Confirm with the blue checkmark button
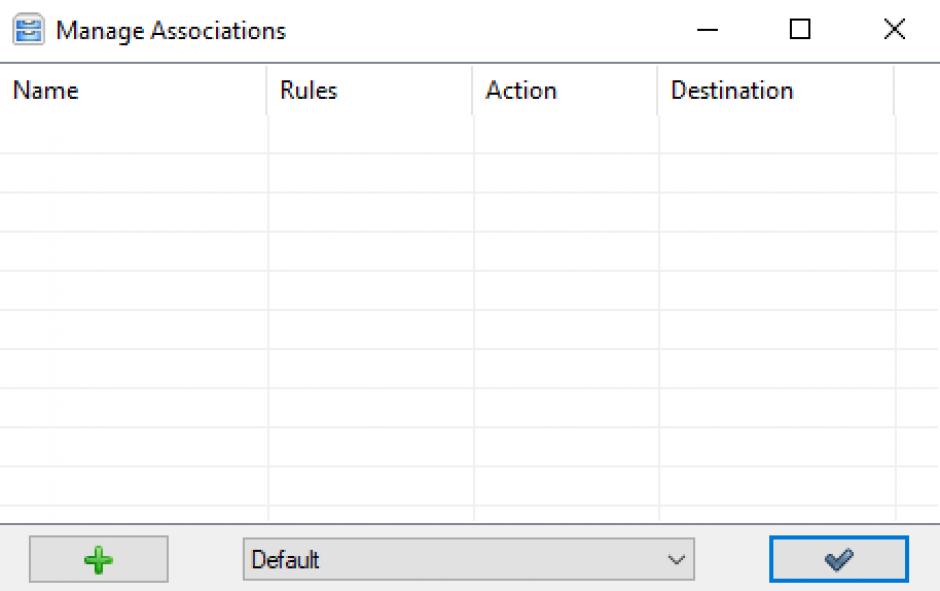The image size is (940, 591). (838, 559)
